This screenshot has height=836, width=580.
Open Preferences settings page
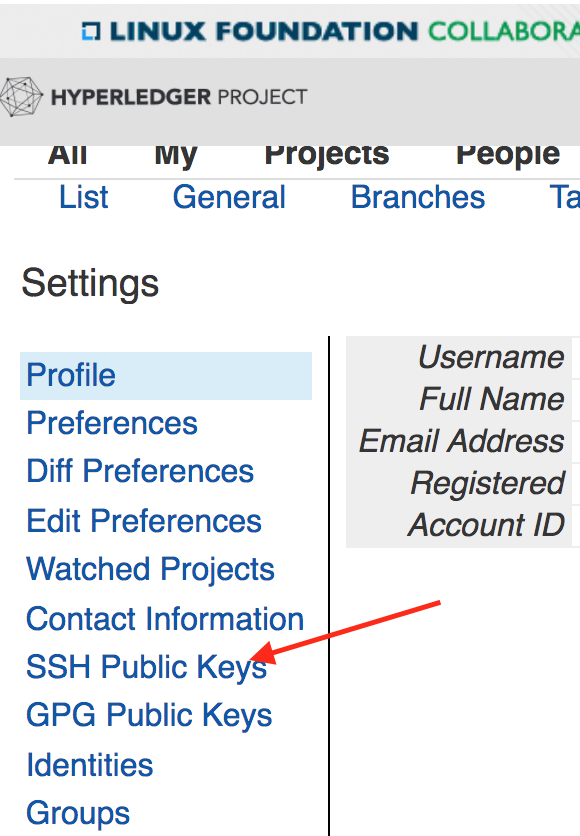point(112,423)
